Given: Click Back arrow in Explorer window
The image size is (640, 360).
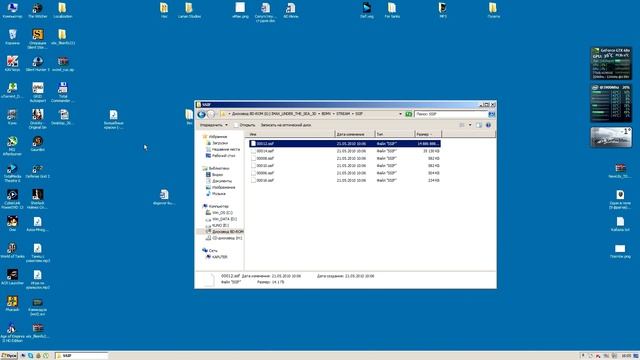Looking at the screenshot, I should [202, 114].
